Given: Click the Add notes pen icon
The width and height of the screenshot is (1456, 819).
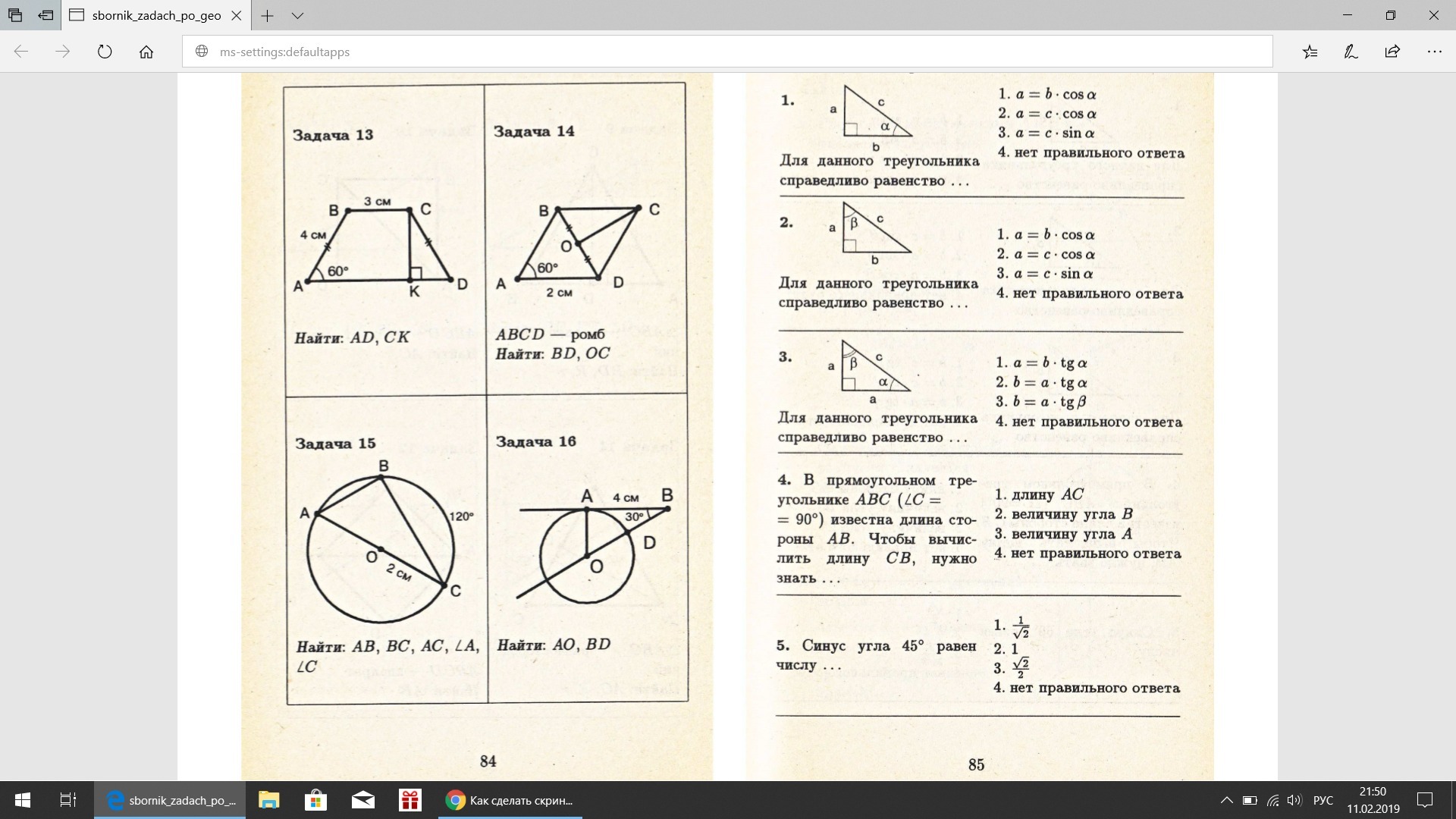Looking at the screenshot, I should [x=1351, y=52].
